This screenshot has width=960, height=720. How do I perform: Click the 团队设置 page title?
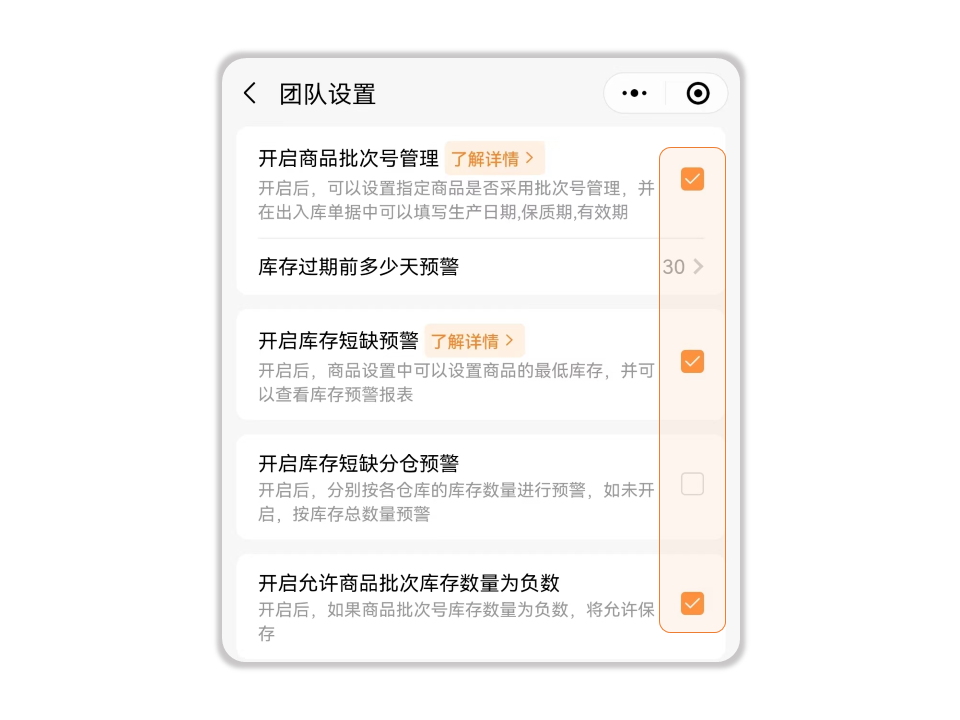coord(327,94)
